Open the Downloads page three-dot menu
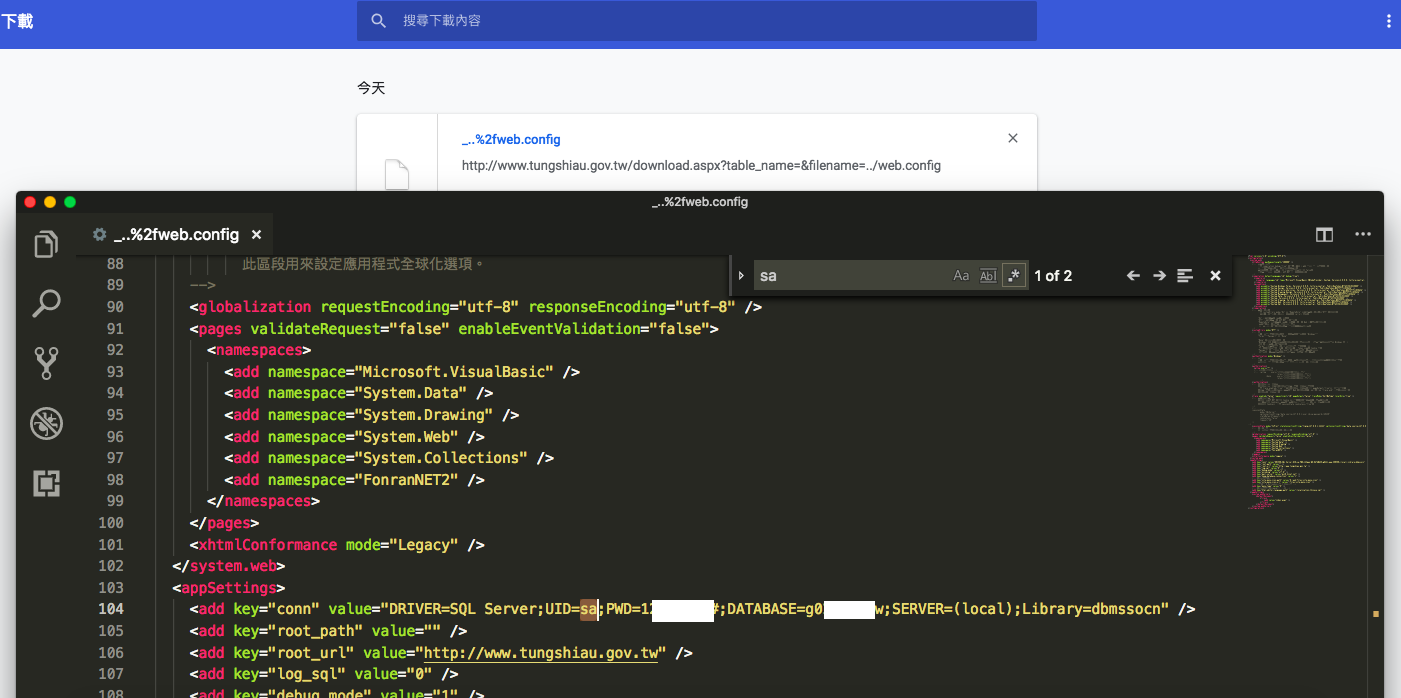Viewport: 1401px width, 698px height. point(1388,21)
